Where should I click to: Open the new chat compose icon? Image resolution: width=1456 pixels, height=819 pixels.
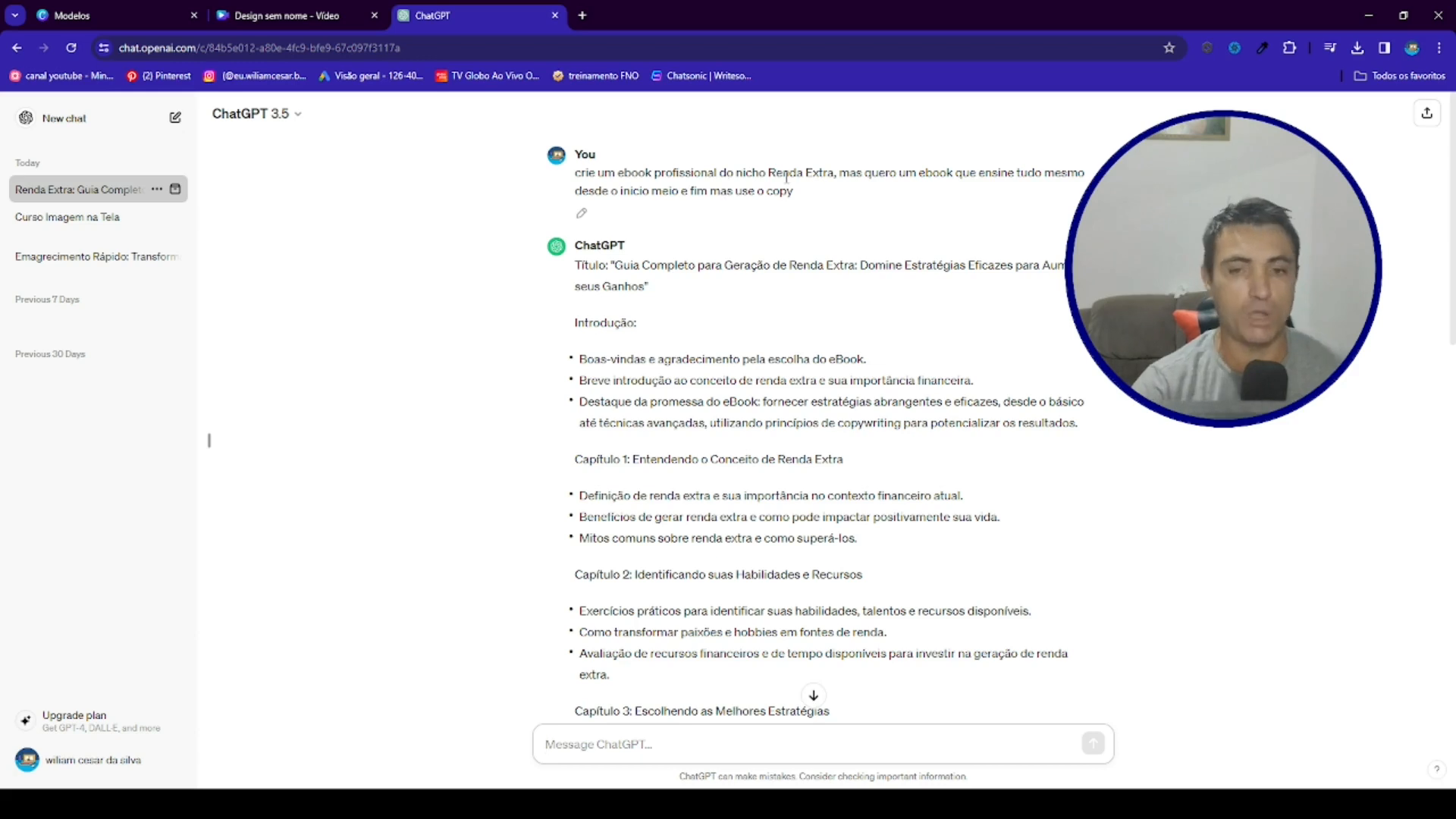(x=175, y=118)
